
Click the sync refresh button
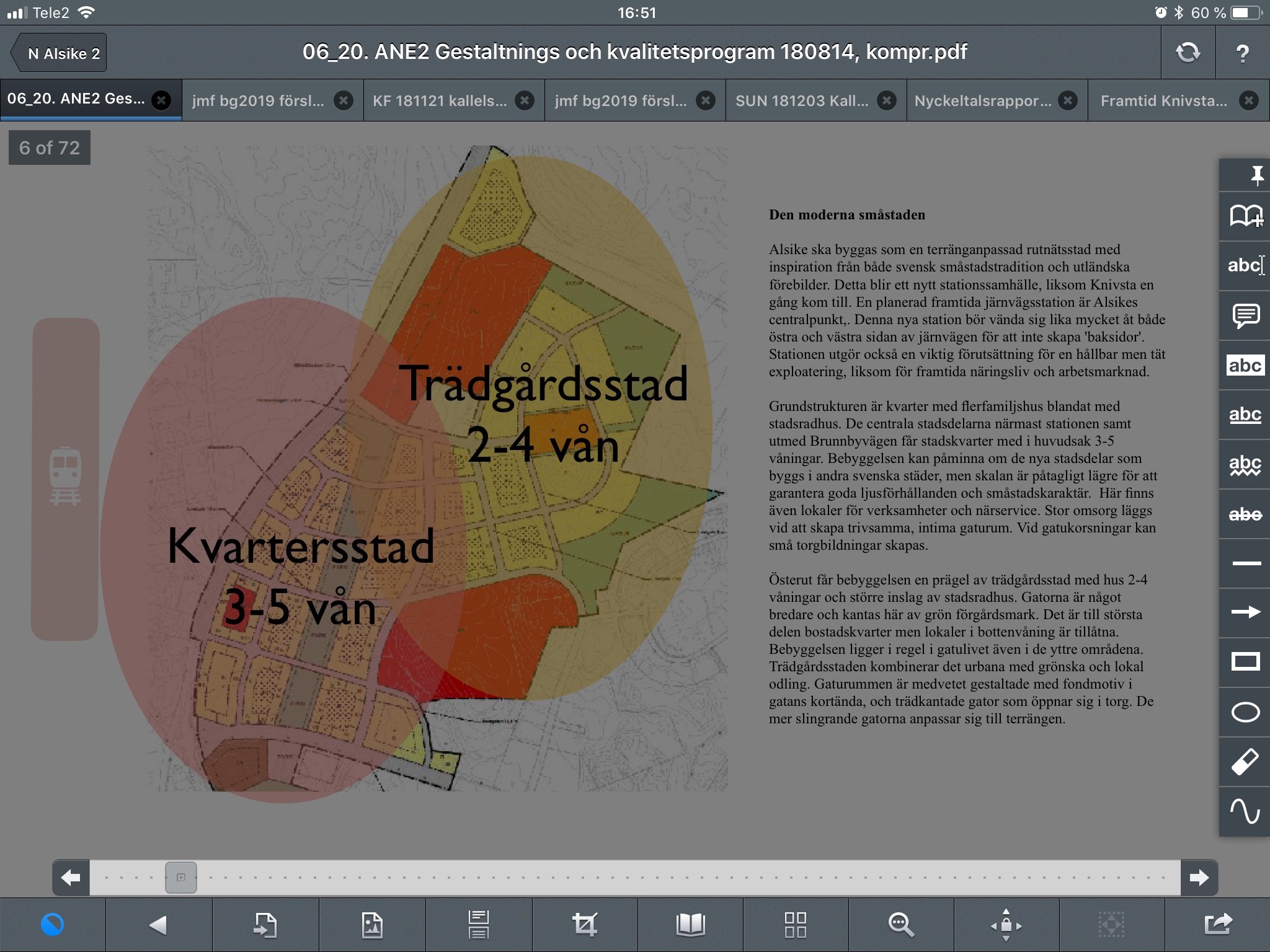pyautogui.click(x=1188, y=53)
